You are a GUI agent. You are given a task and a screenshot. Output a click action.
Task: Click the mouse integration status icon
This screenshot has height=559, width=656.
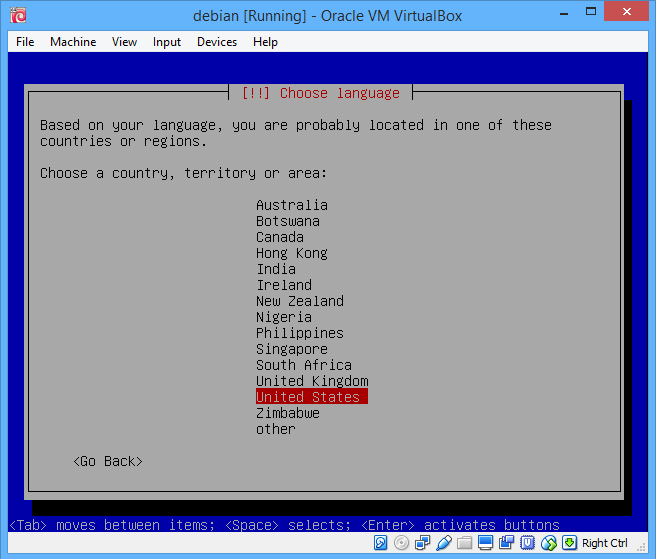click(548, 543)
